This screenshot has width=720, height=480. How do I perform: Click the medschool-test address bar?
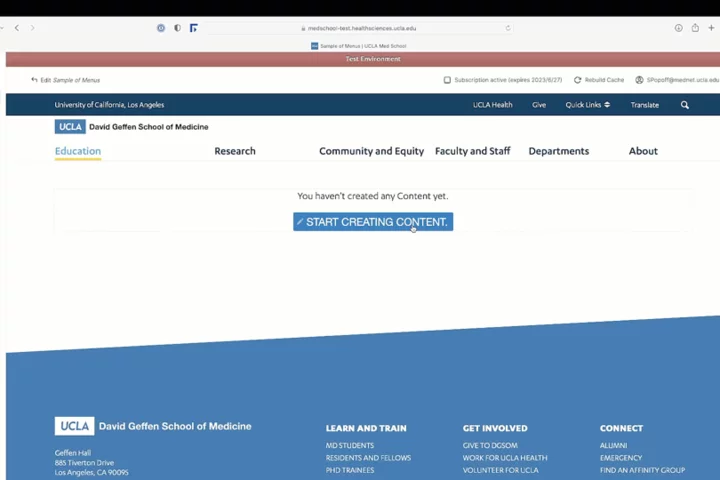pos(359,28)
